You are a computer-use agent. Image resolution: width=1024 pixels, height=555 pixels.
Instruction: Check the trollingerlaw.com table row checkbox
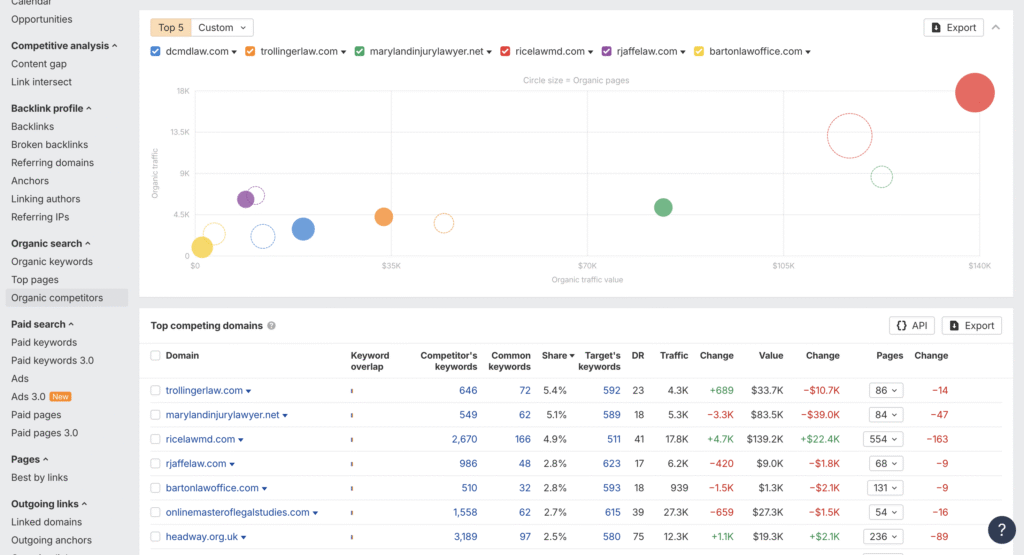155,391
